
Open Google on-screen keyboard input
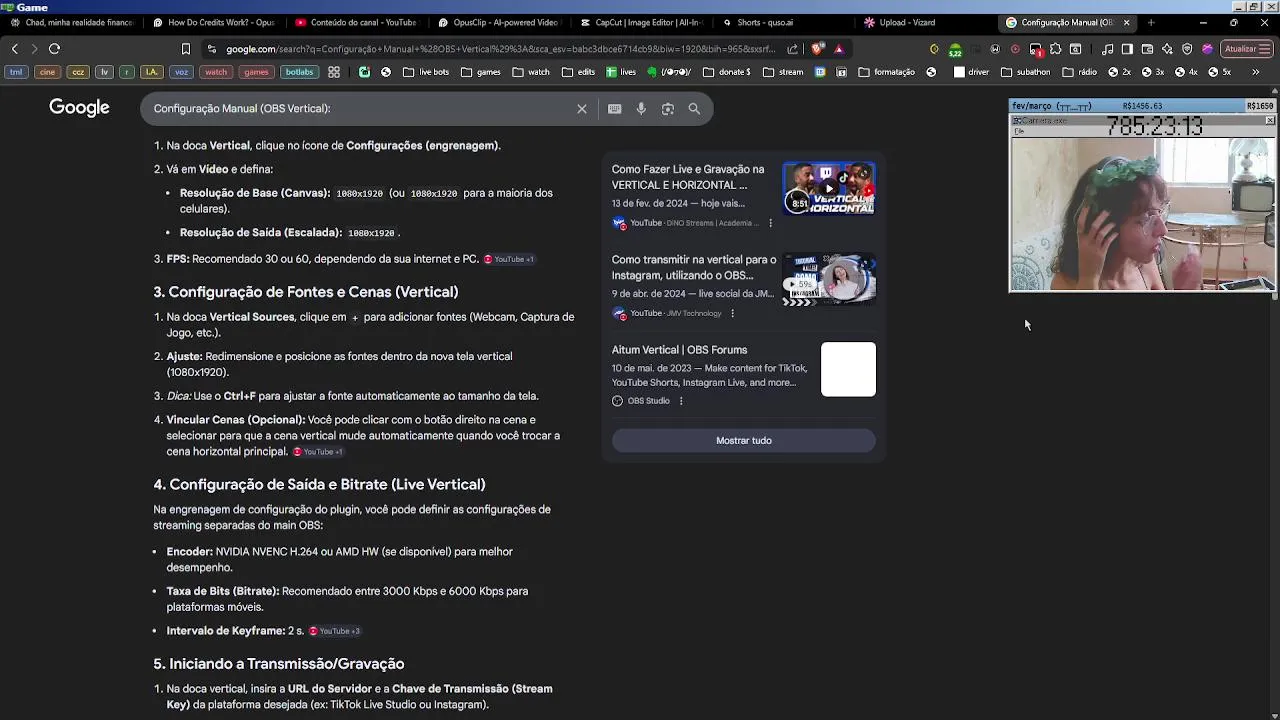[615, 109]
